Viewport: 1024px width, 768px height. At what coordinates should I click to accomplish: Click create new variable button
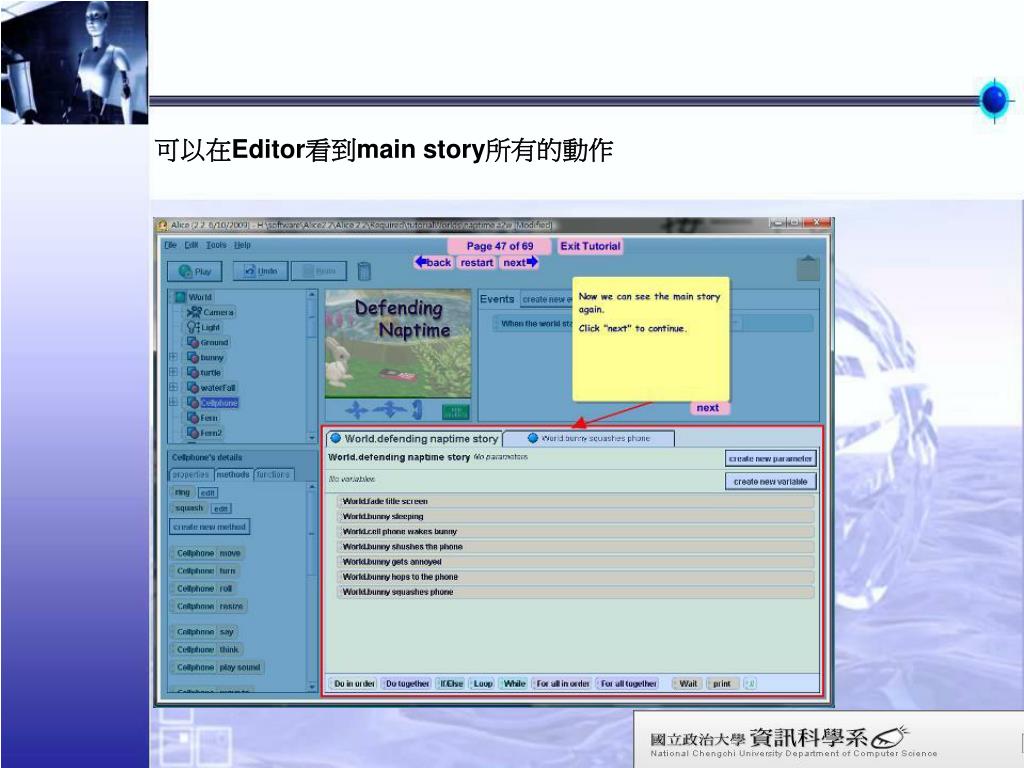tap(771, 481)
